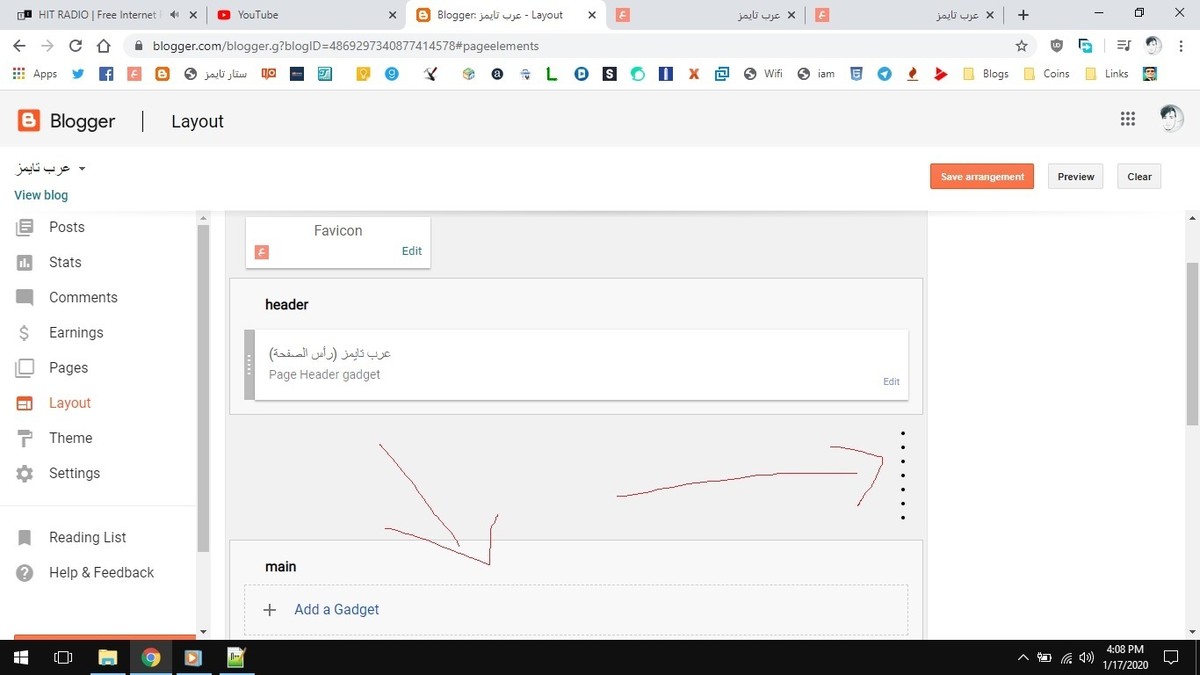Open the Blogger bookmark icon

pos(162,74)
